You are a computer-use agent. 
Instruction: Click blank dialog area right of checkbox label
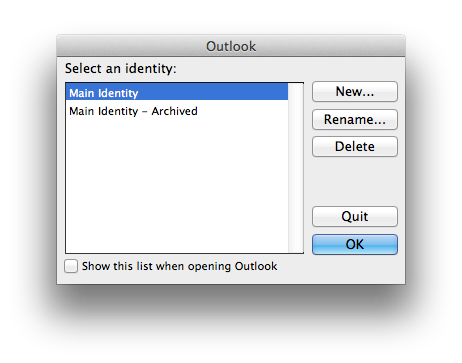[x=340, y=268]
